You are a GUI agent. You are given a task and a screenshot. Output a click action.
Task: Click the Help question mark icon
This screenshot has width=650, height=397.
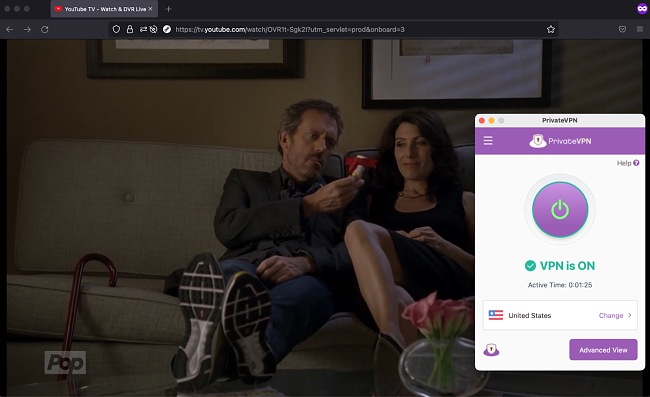[636, 163]
